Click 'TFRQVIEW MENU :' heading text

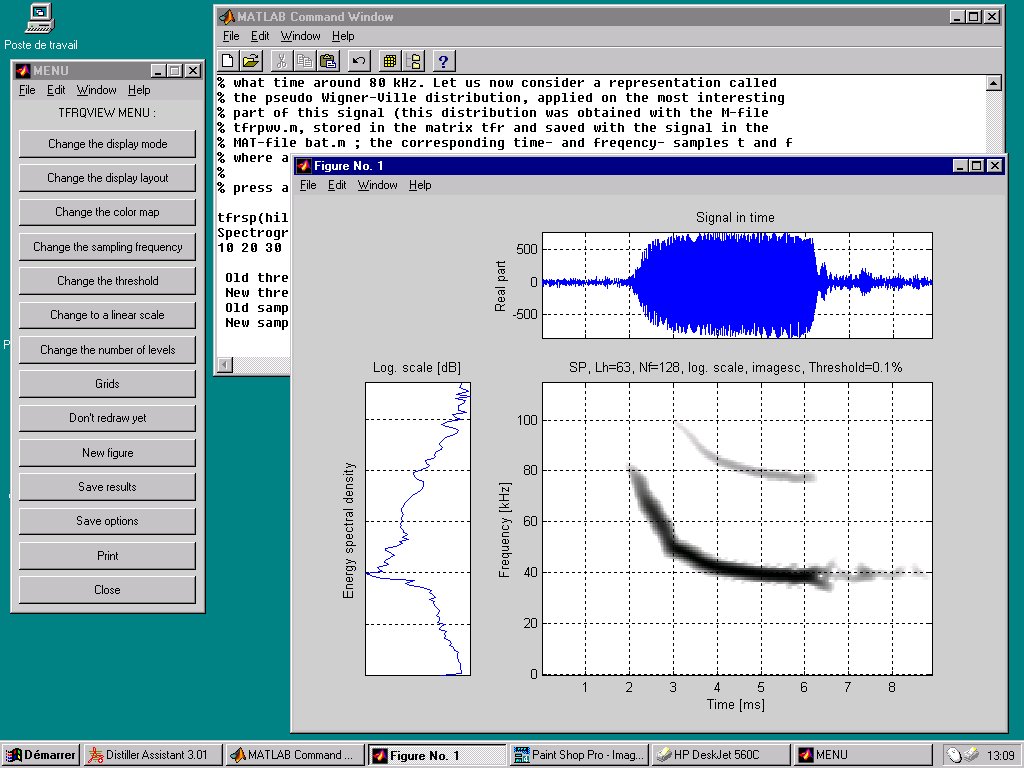click(107, 113)
